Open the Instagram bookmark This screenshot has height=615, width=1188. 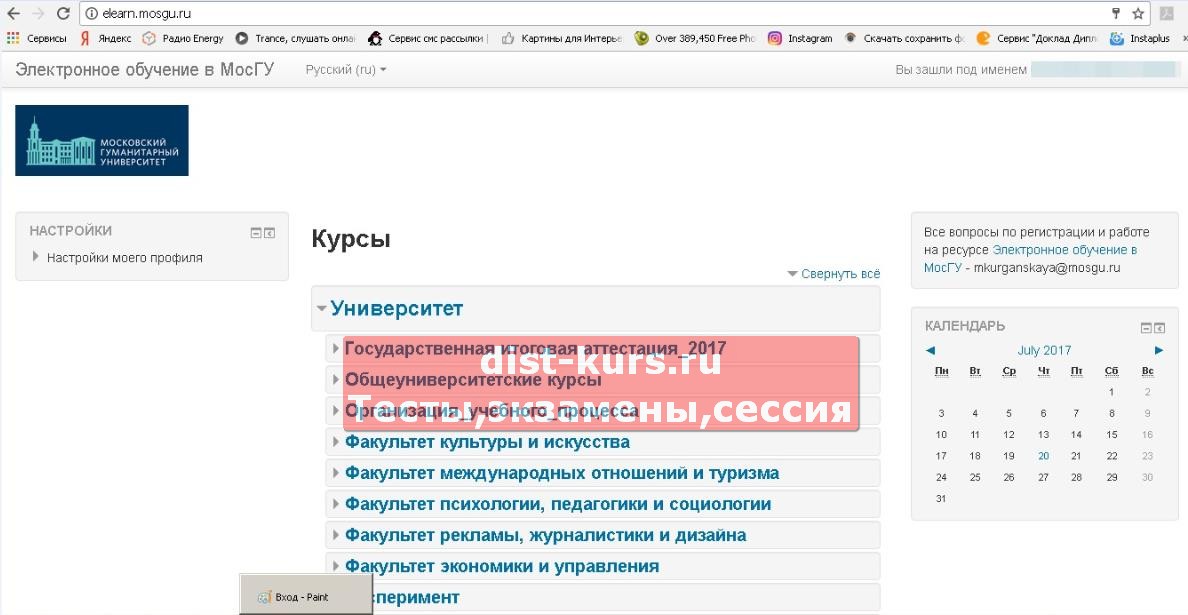(800, 39)
